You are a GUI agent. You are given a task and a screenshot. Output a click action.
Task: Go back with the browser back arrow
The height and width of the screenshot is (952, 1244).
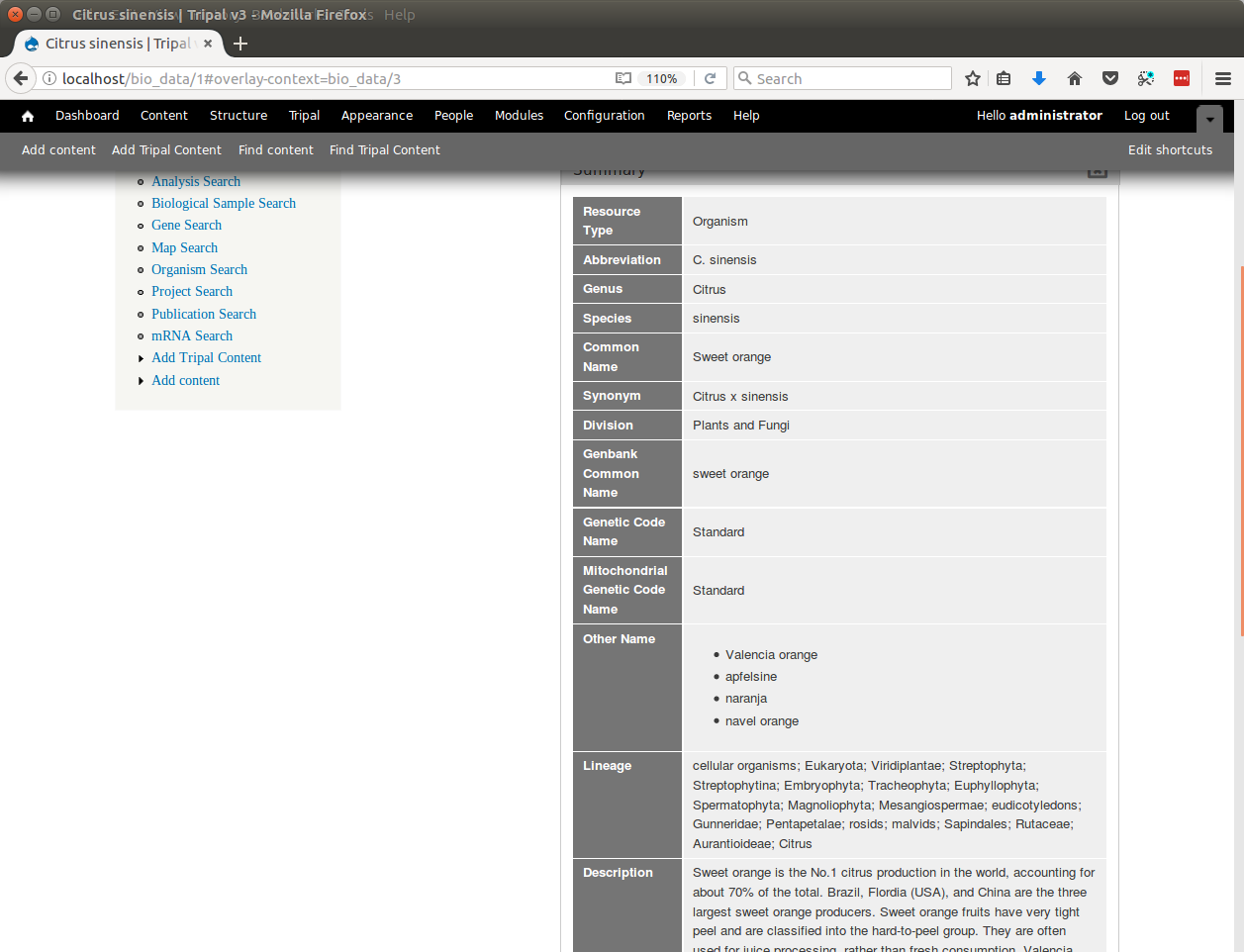click(21, 79)
